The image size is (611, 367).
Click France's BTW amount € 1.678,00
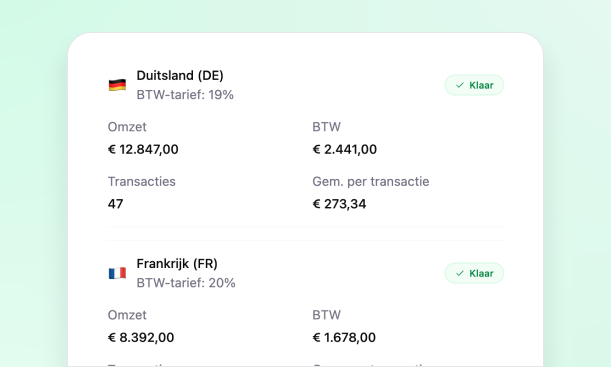click(x=344, y=337)
